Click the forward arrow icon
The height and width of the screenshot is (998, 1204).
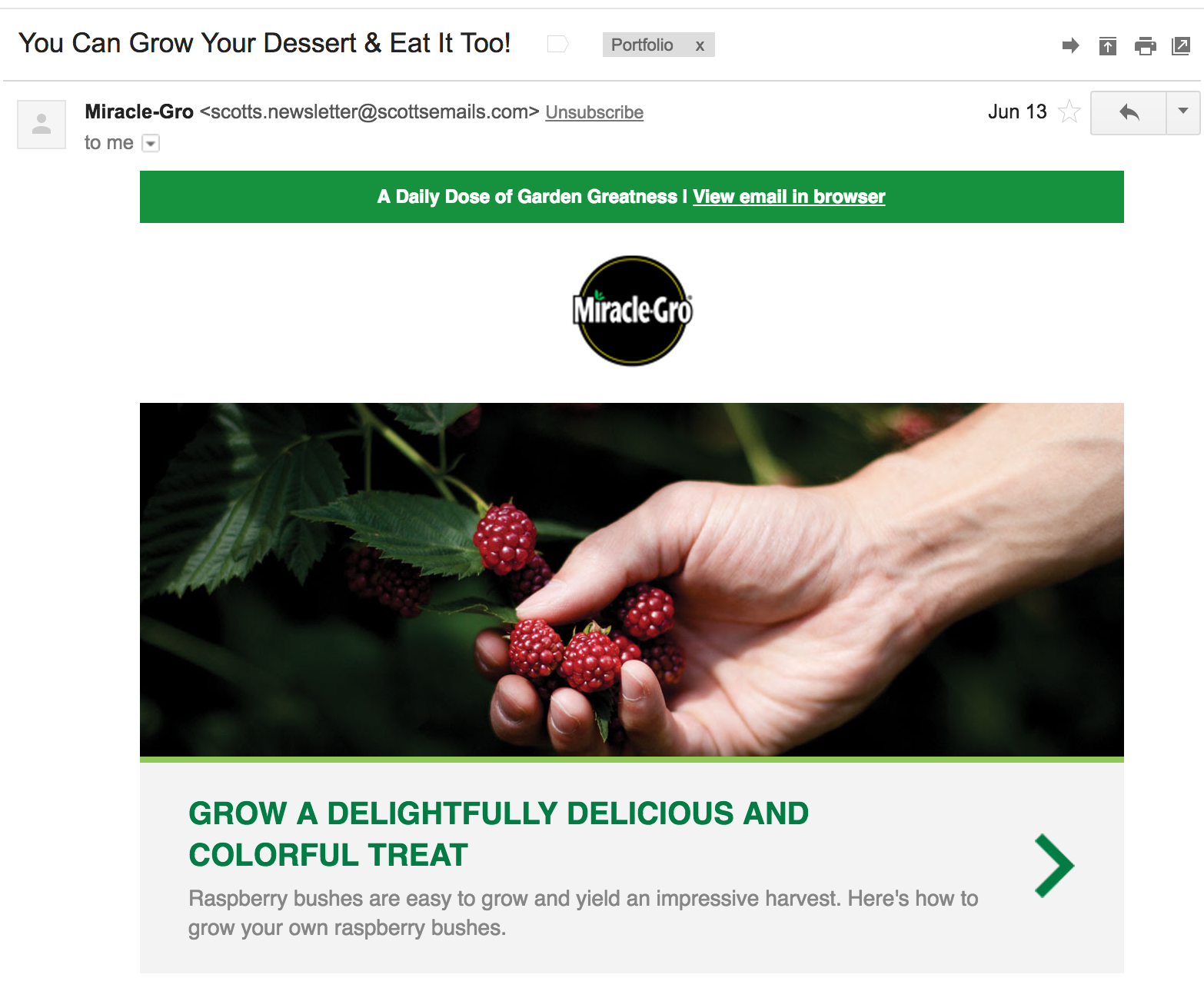click(x=1070, y=46)
